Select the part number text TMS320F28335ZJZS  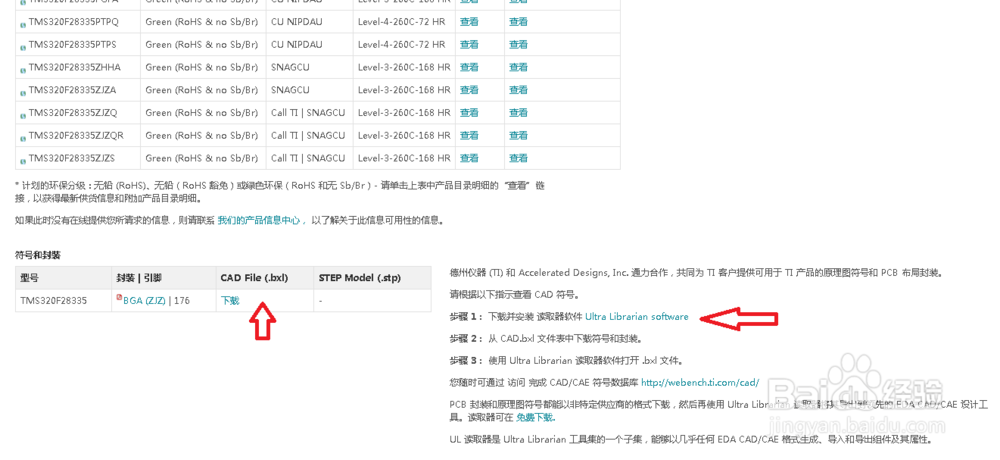coord(72,158)
